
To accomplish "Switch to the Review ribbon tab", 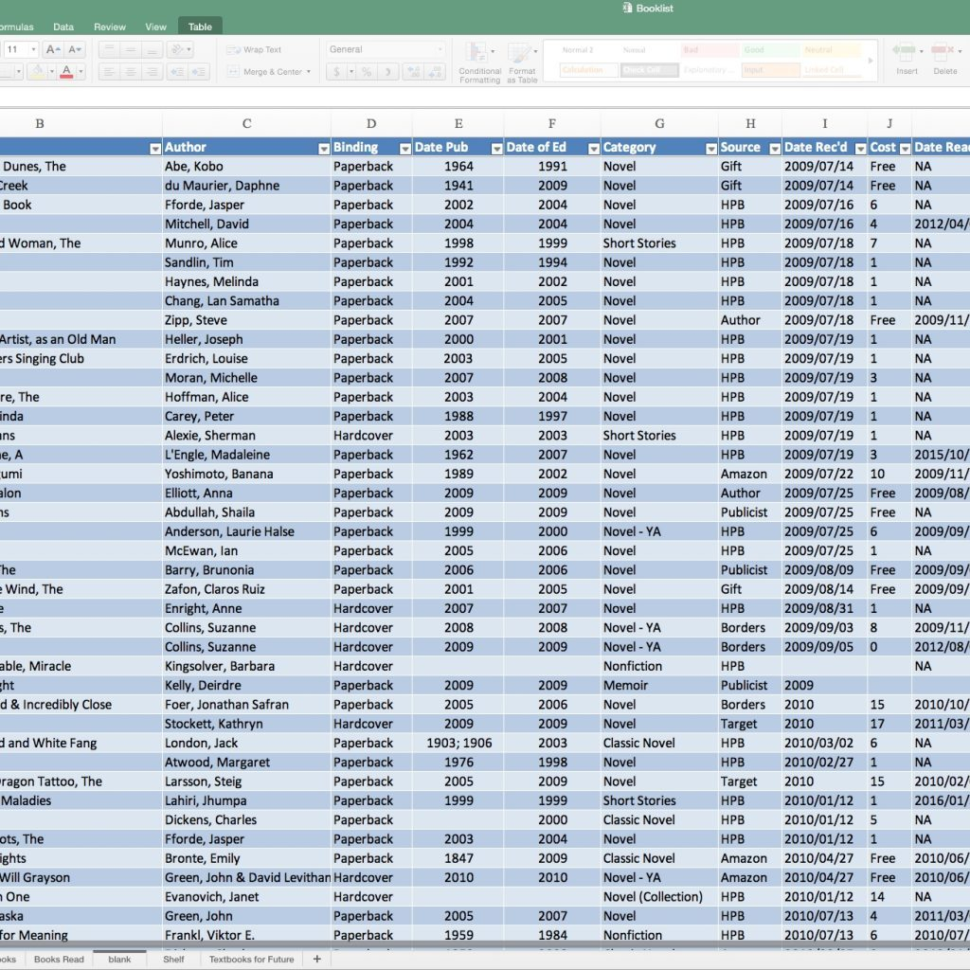I will [x=110, y=26].
